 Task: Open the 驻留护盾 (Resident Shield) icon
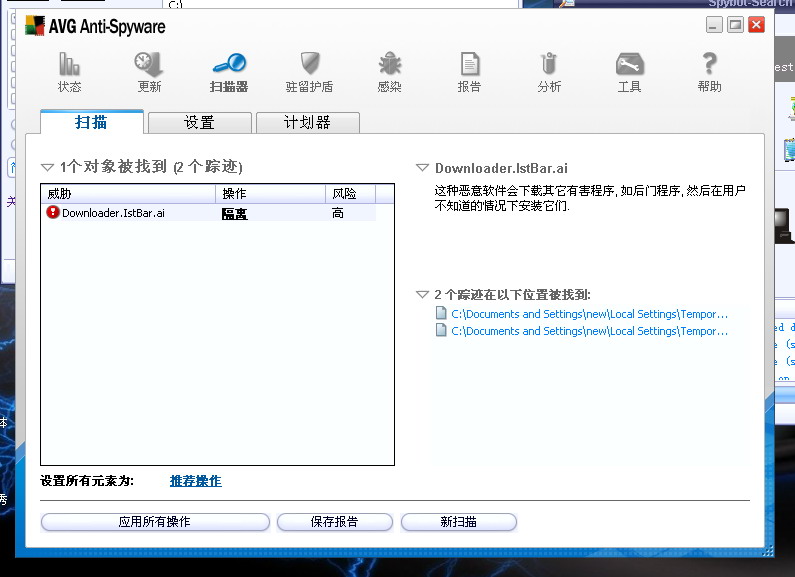point(310,63)
